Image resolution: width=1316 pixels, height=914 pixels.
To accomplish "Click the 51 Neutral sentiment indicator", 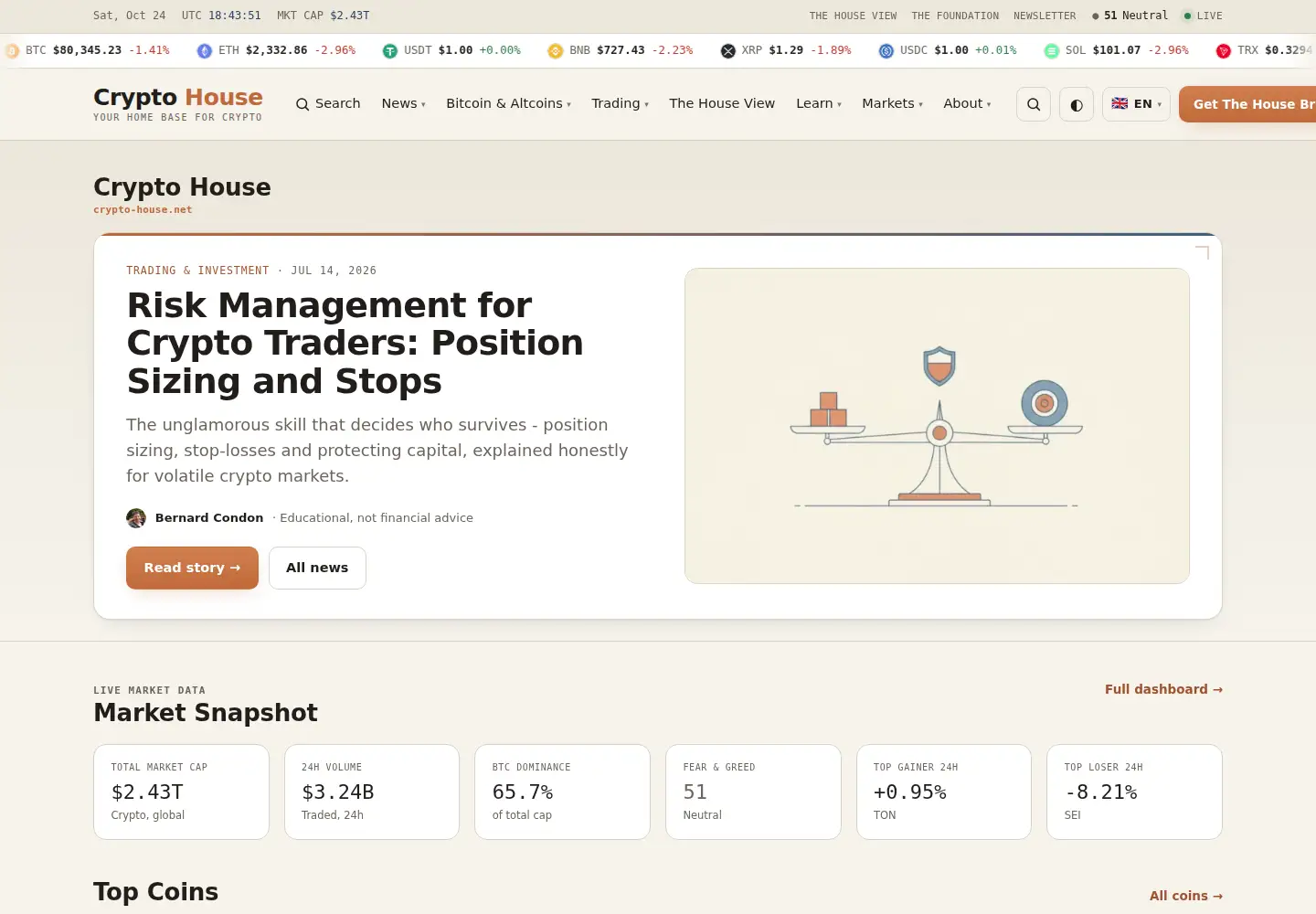I will [x=1130, y=16].
